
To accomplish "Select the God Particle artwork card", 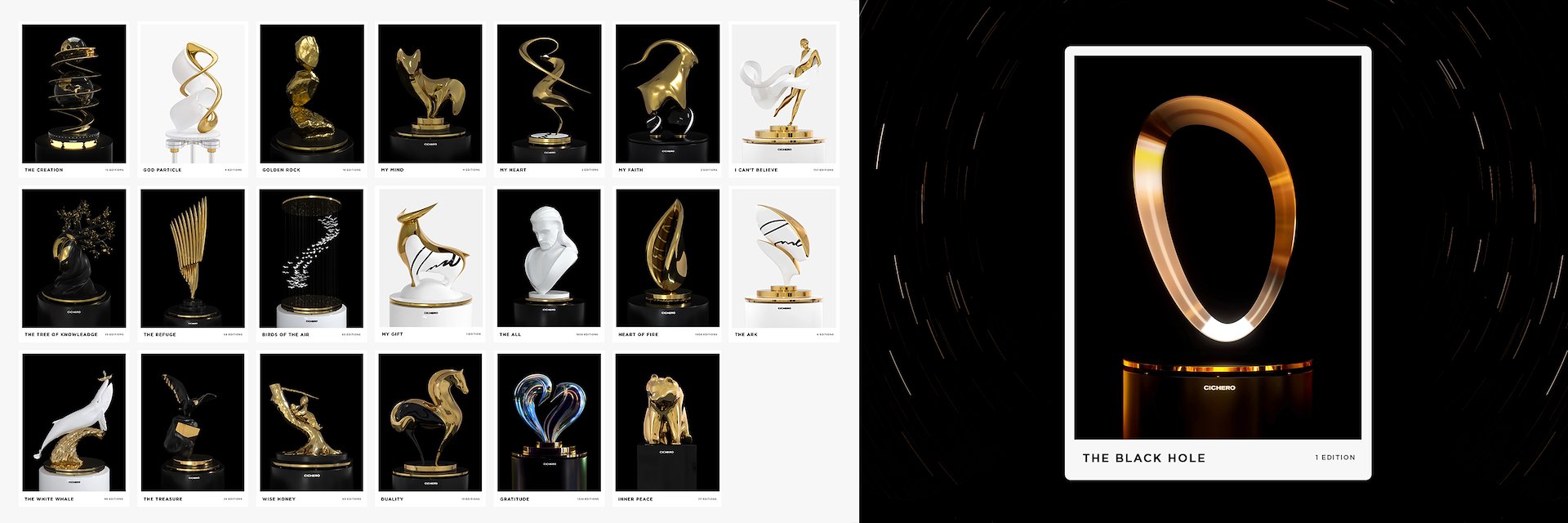I will coord(193,100).
